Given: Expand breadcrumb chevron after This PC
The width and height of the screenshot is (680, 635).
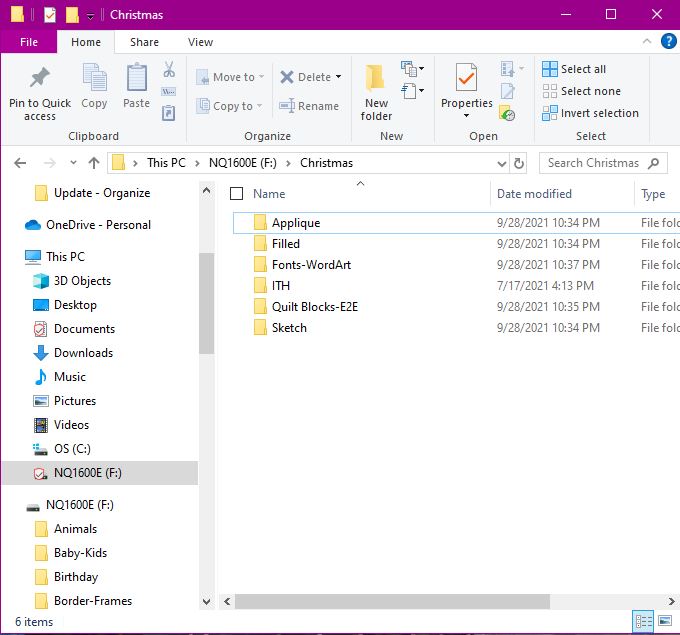Looking at the screenshot, I should point(197,163).
